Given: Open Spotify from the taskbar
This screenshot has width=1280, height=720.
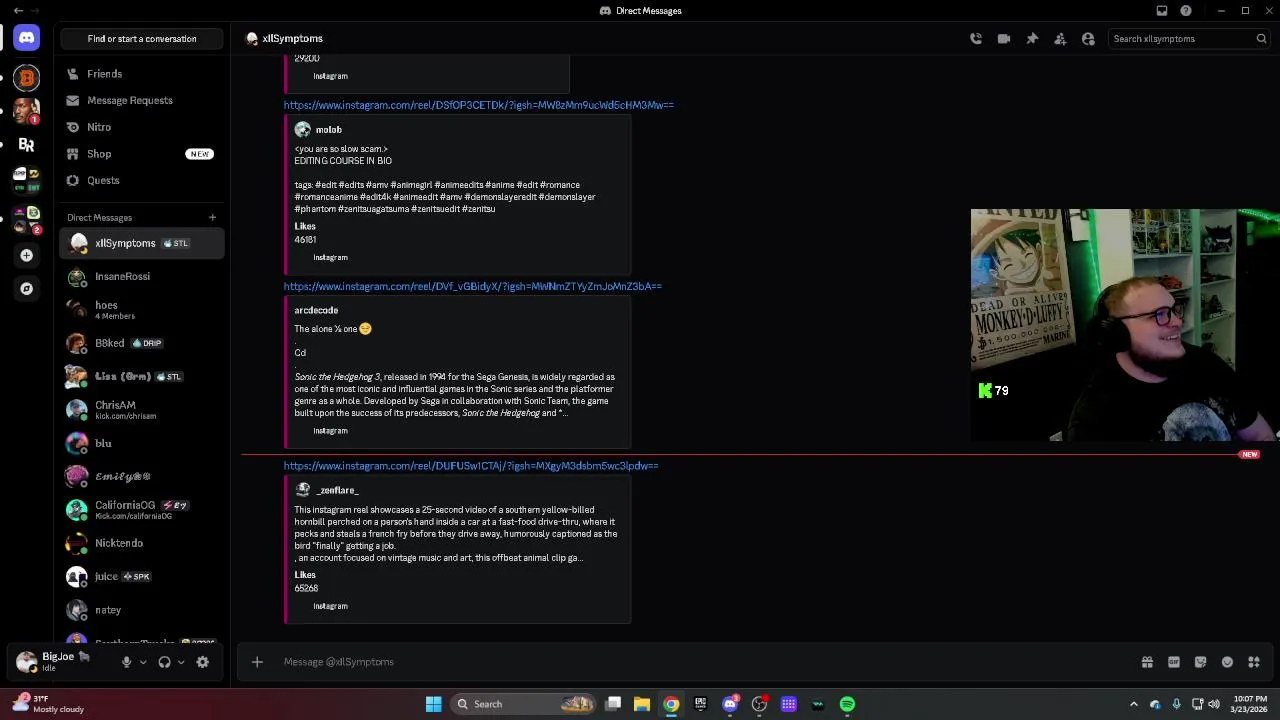Looking at the screenshot, I should pos(847,704).
